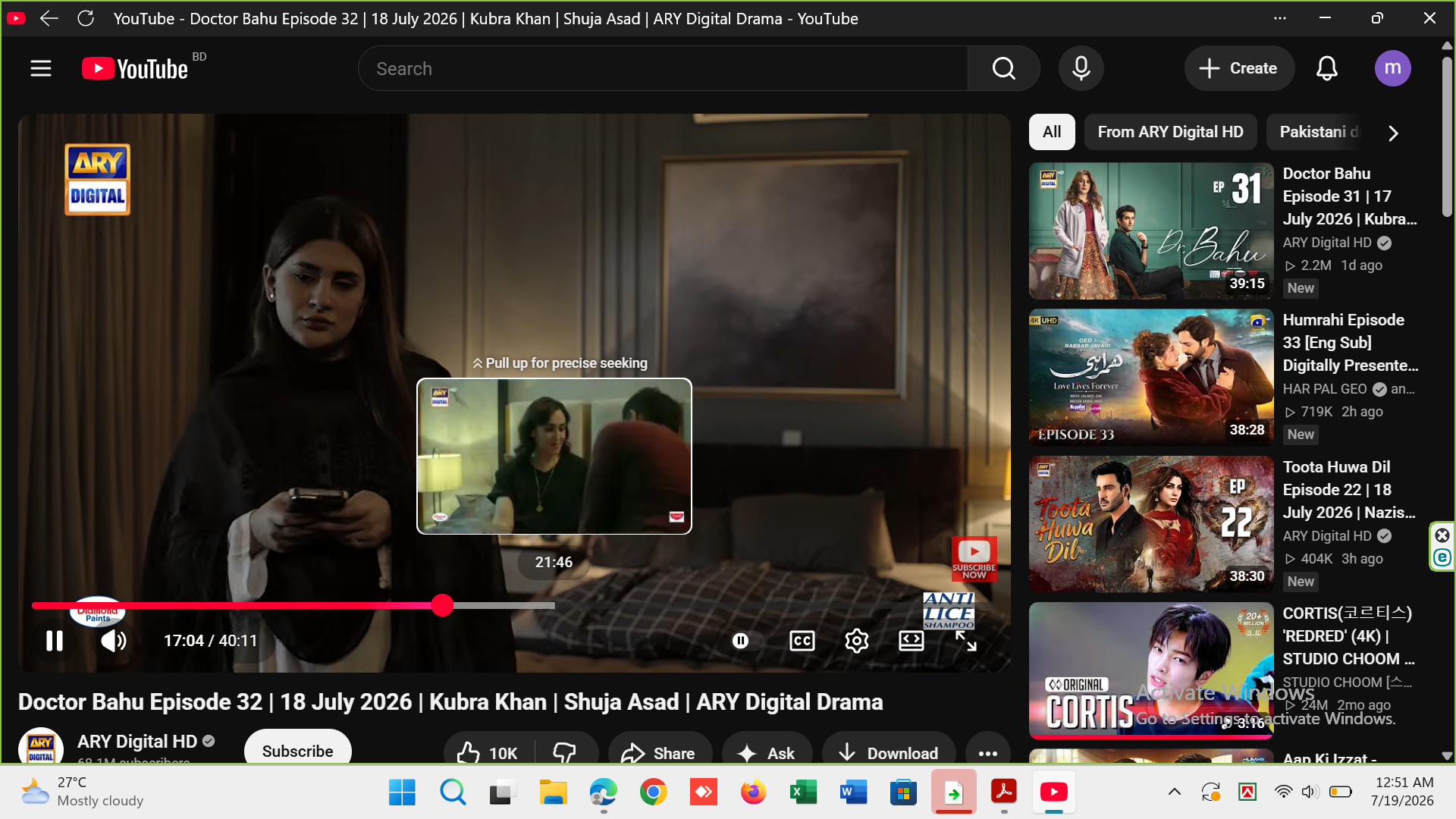1456x819 pixels.
Task: Open the account avatar menu
Action: pos(1393,68)
